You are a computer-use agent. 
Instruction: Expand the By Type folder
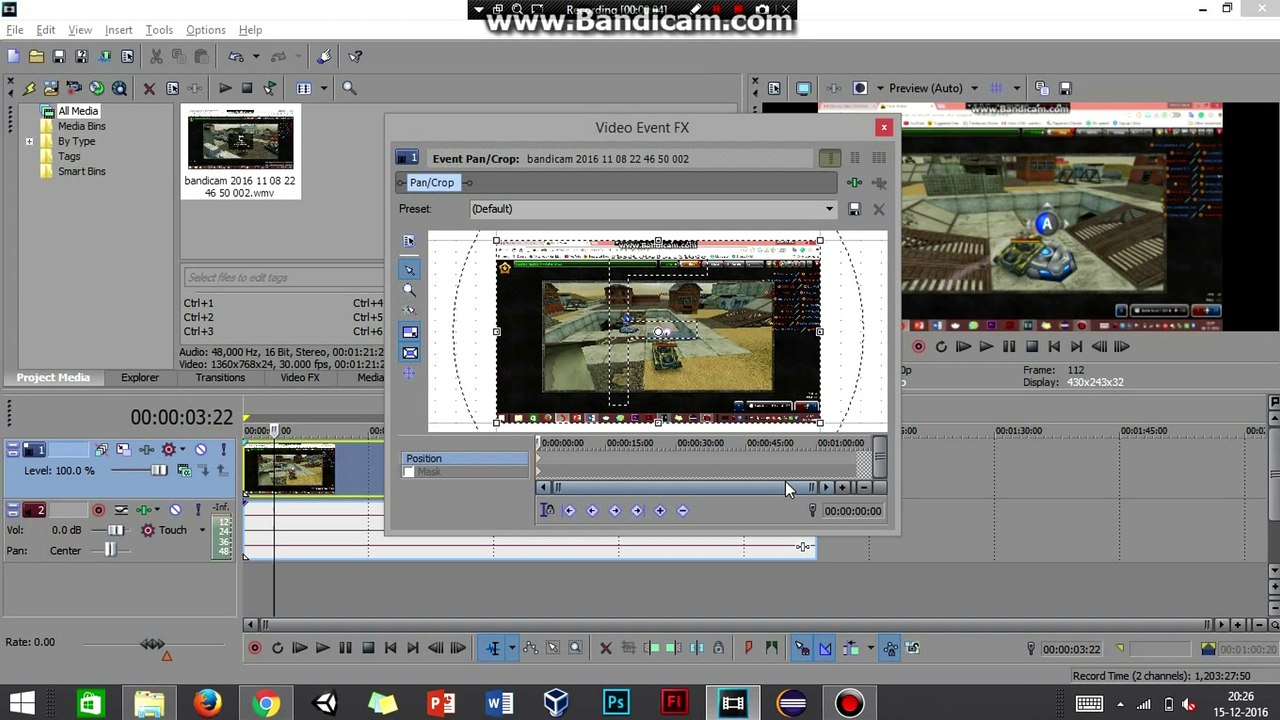[x=29, y=141]
